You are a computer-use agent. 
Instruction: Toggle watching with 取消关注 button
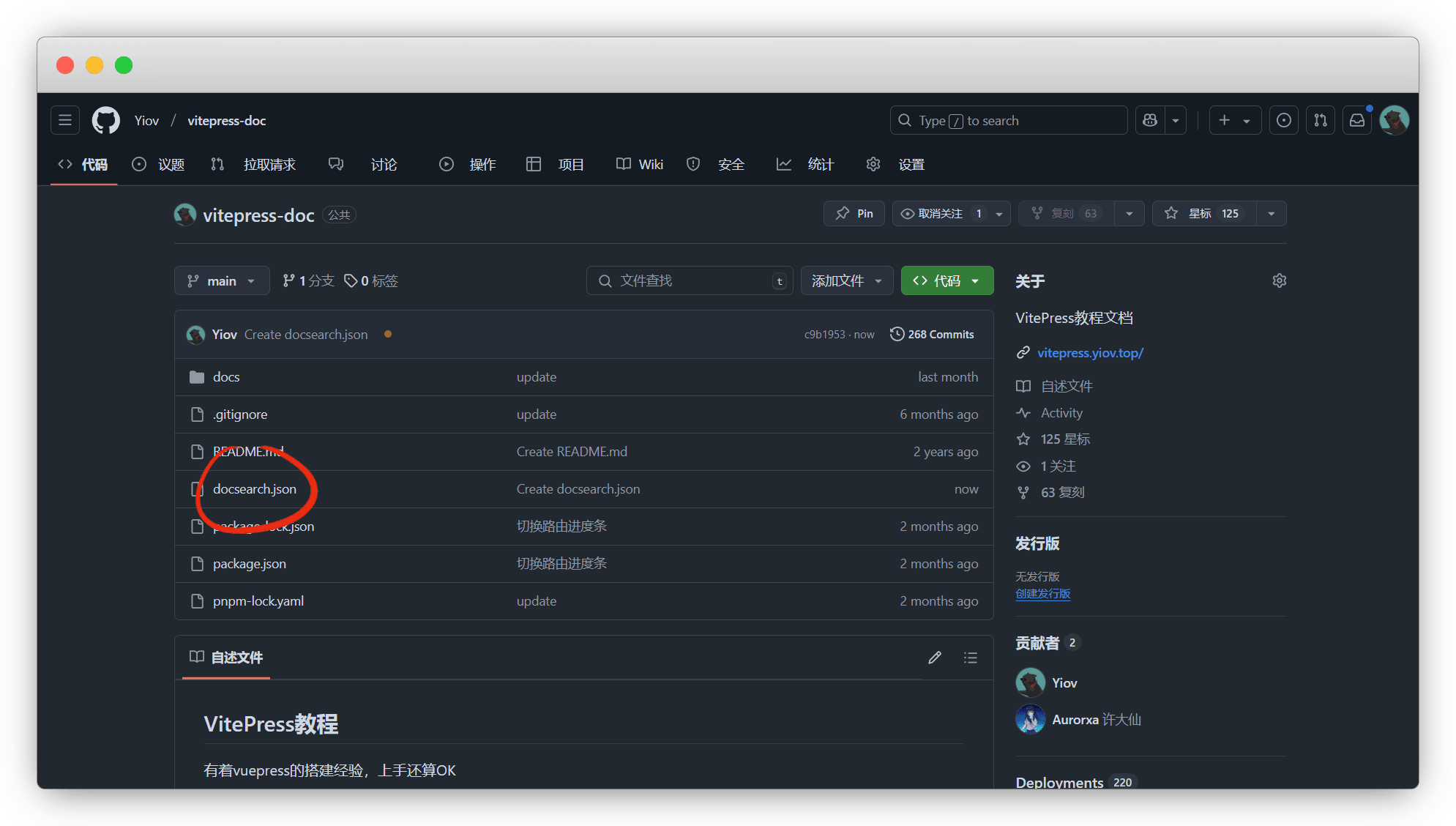click(939, 213)
